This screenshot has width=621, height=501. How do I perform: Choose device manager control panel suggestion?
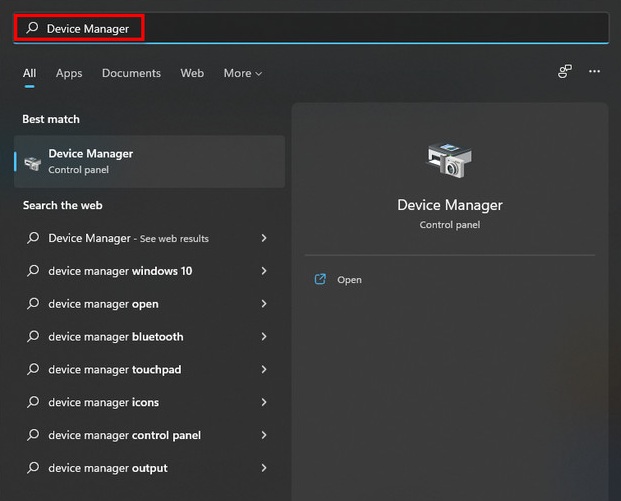pyautogui.click(x=149, y=435)
